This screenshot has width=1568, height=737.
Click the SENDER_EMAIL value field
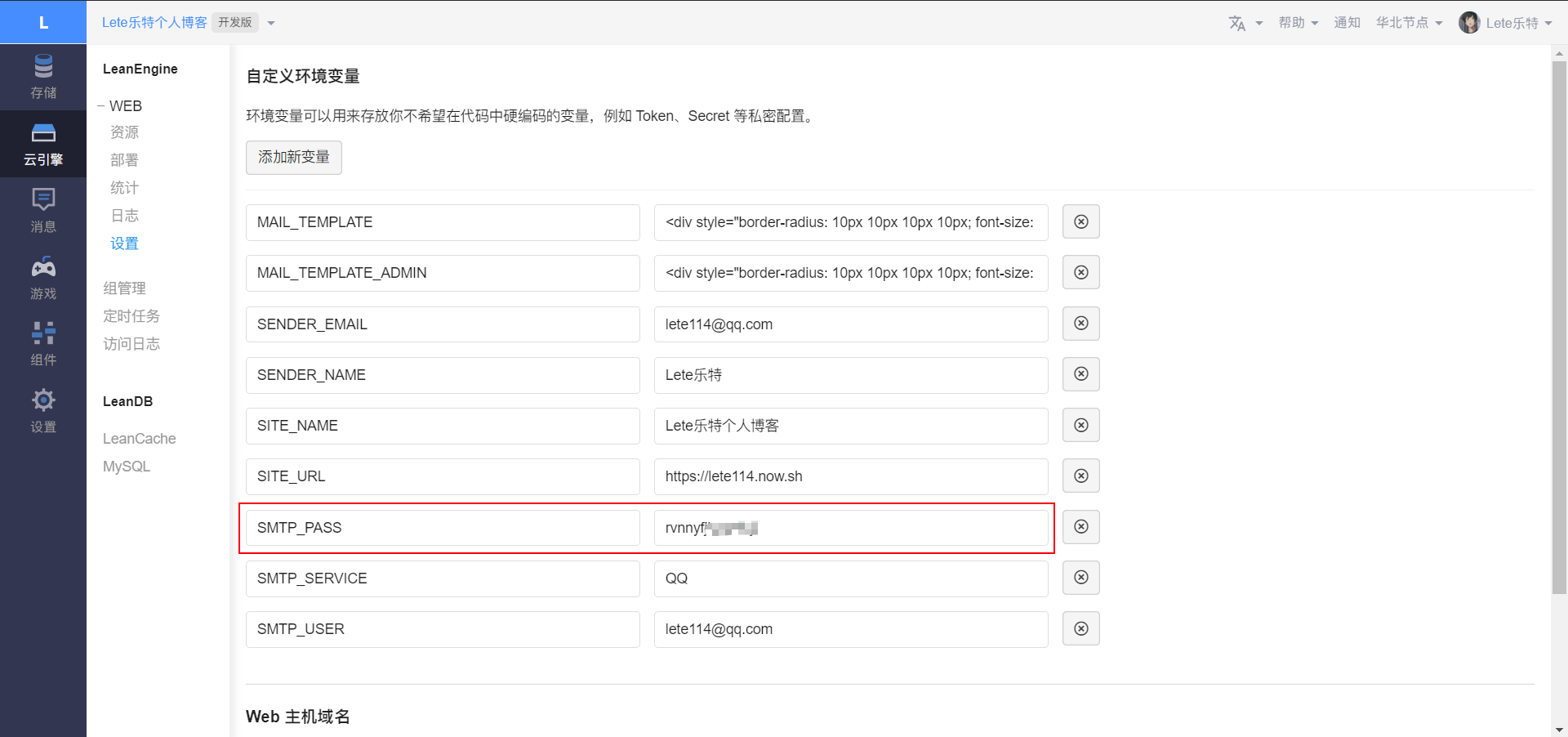click(850, 324)
